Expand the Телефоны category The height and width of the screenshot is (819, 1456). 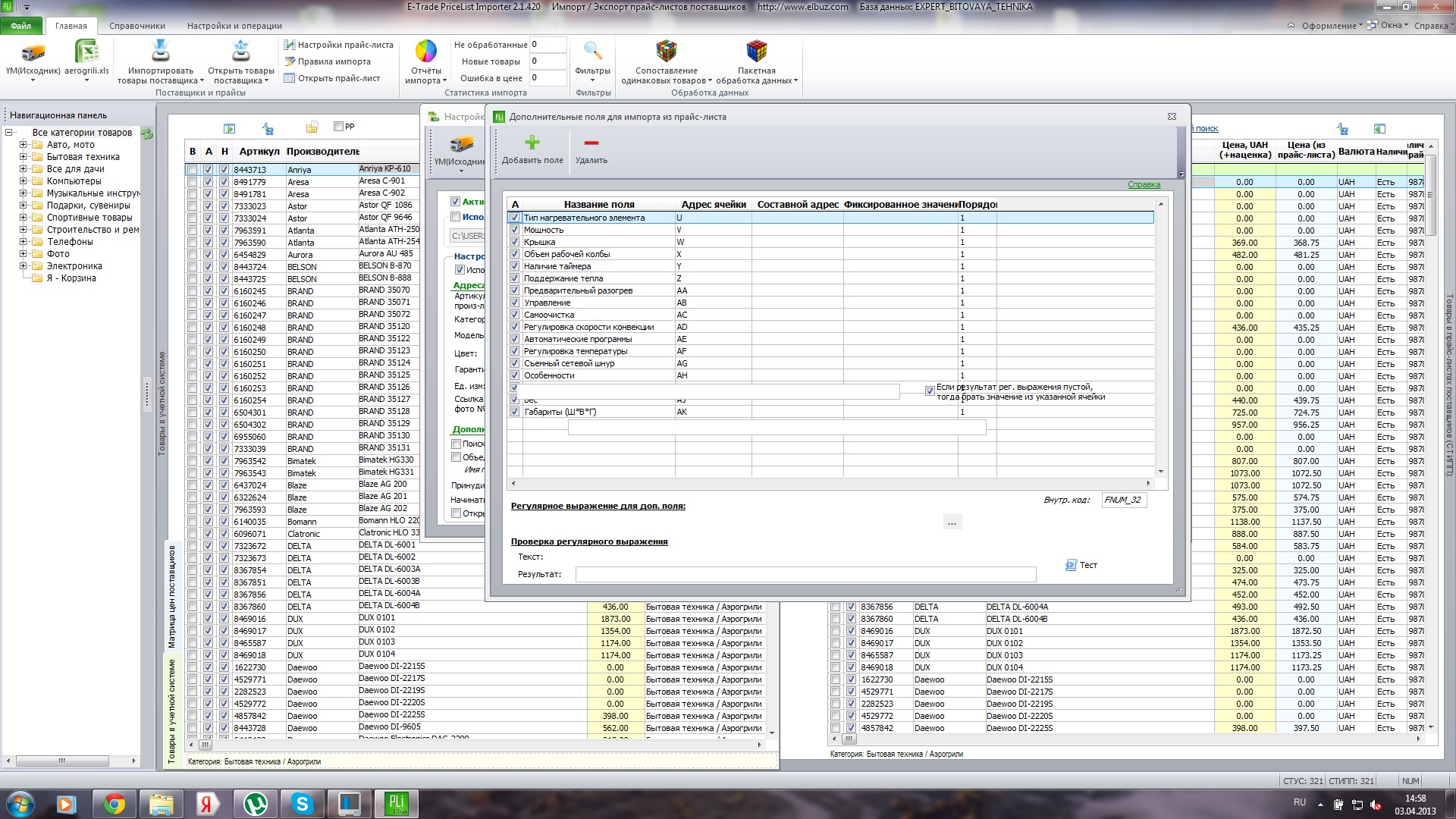(23, 242)
